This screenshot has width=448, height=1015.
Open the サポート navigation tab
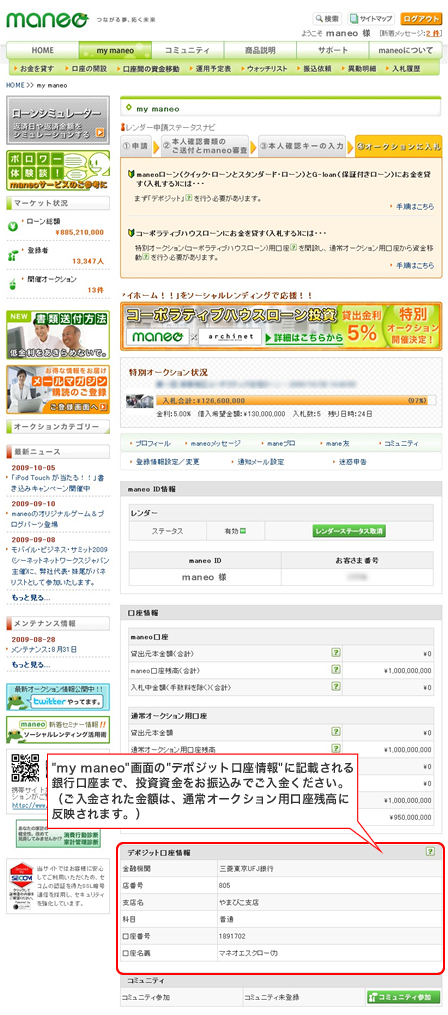pyautogui.click(x=333, y=50)
